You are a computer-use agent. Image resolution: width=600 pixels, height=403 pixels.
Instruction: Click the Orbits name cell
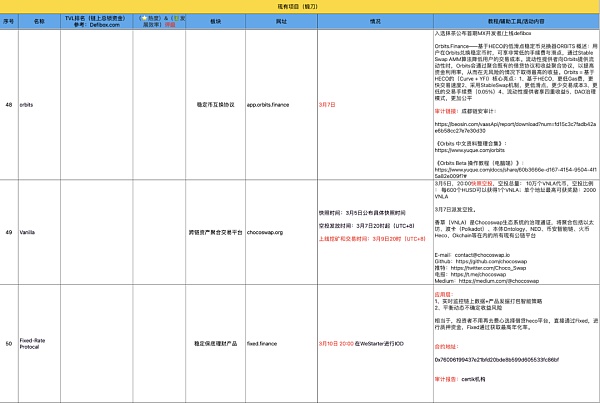pyautogui.click(x=40, y=103)
